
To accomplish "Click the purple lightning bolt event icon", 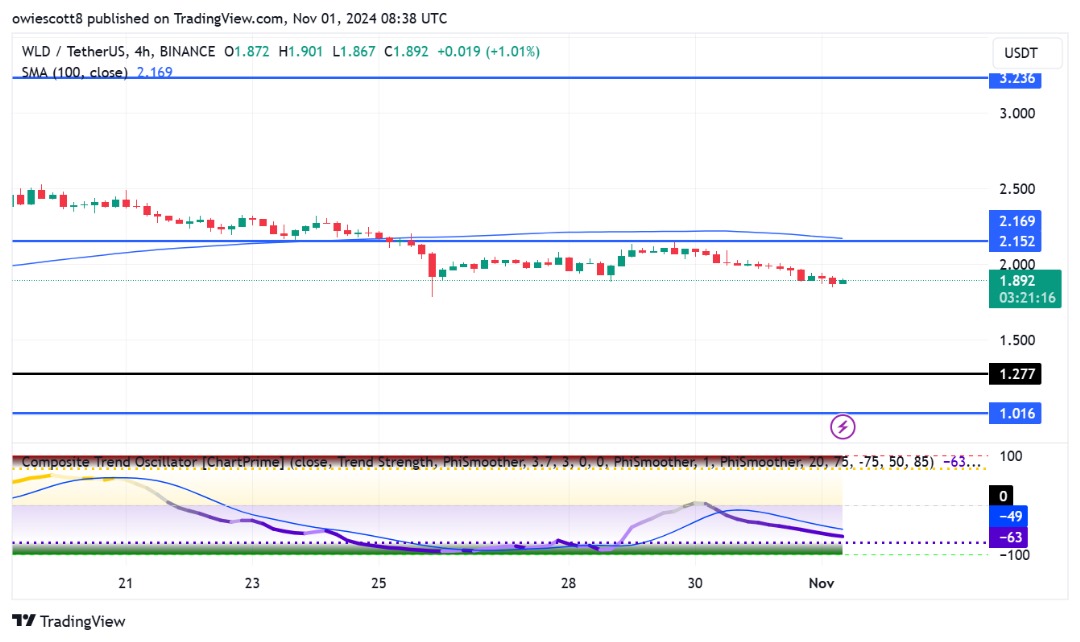I will click(x=842, y=427).
